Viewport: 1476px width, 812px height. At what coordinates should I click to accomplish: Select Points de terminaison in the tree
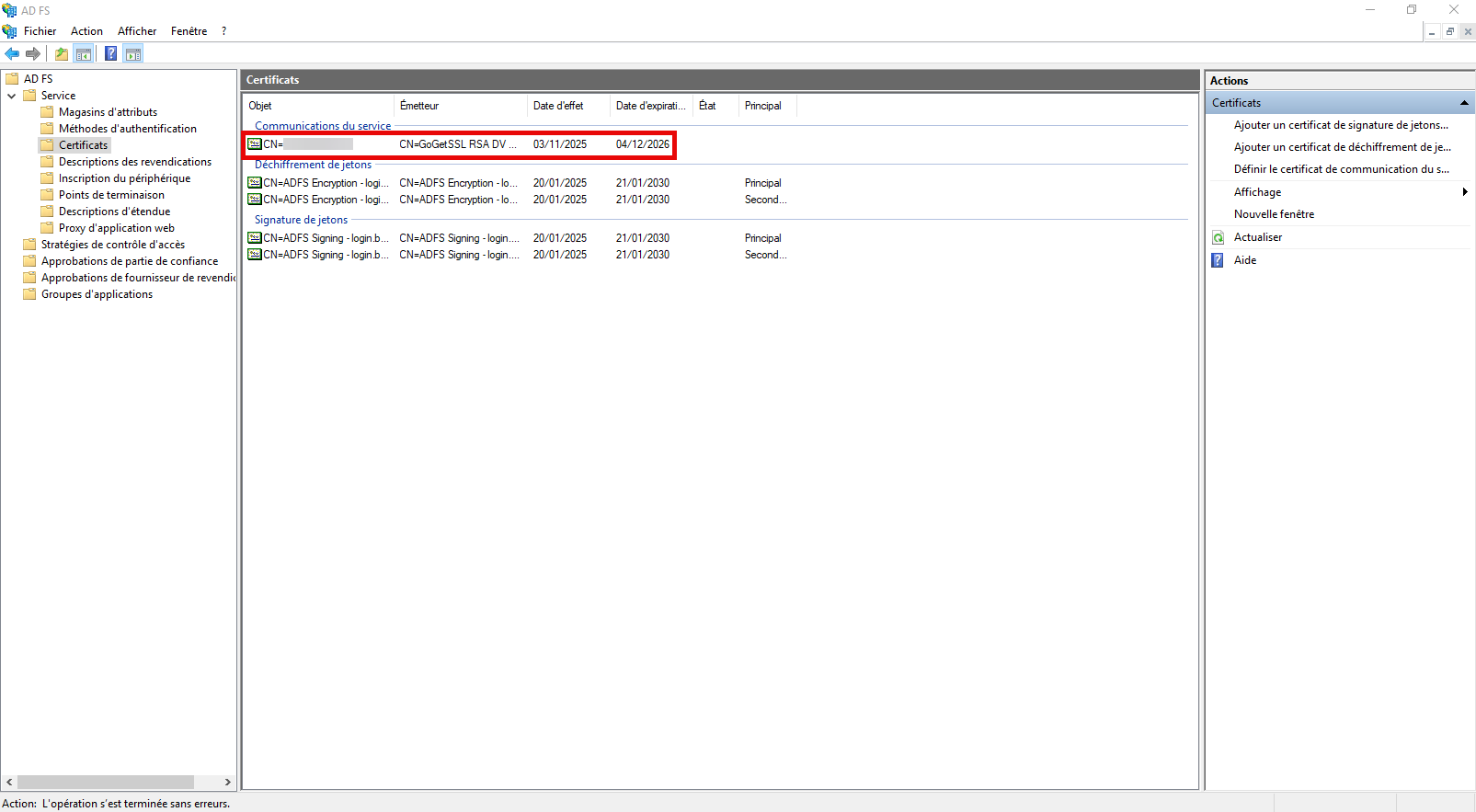[x=111, y=195]
